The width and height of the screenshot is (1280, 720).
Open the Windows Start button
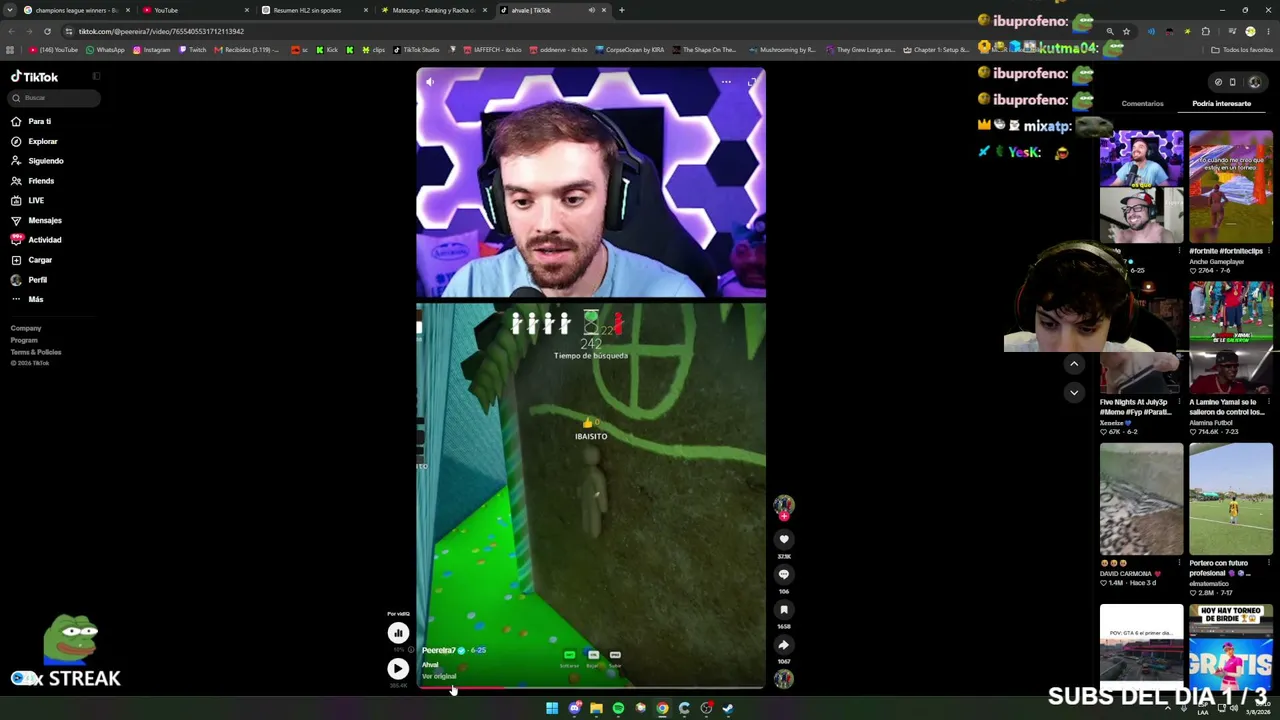pos(552,708)
